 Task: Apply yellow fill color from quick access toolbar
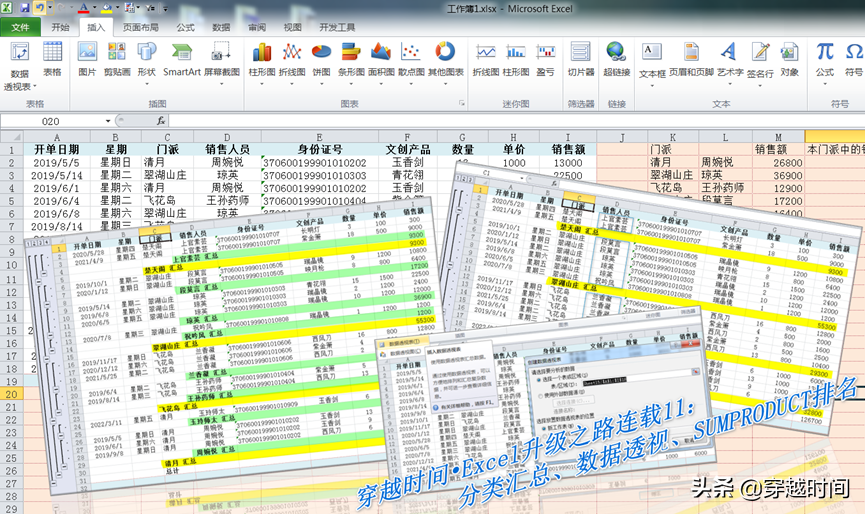click(106, 8)
